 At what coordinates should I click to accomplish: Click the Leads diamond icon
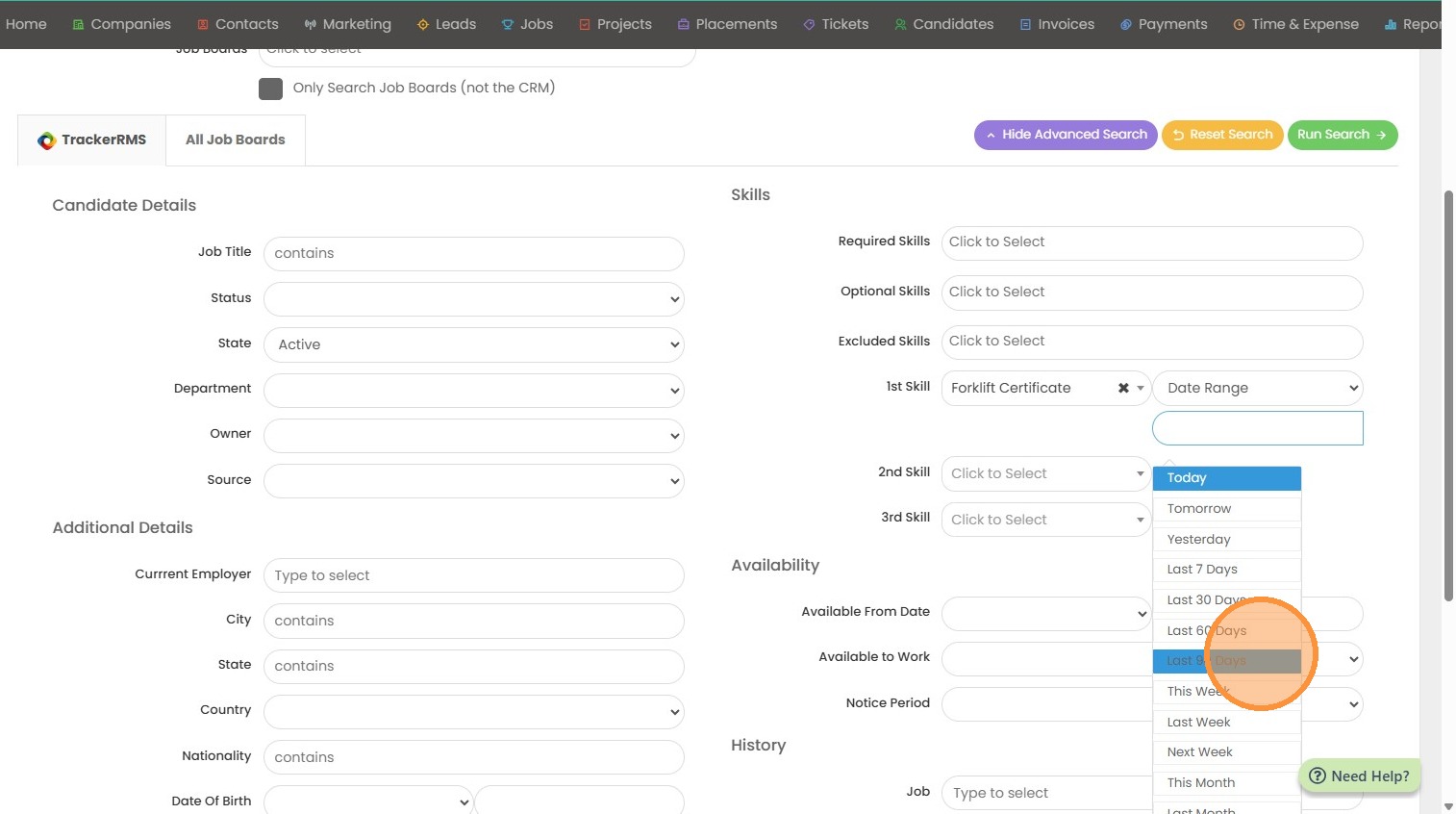tap(423, 25)
